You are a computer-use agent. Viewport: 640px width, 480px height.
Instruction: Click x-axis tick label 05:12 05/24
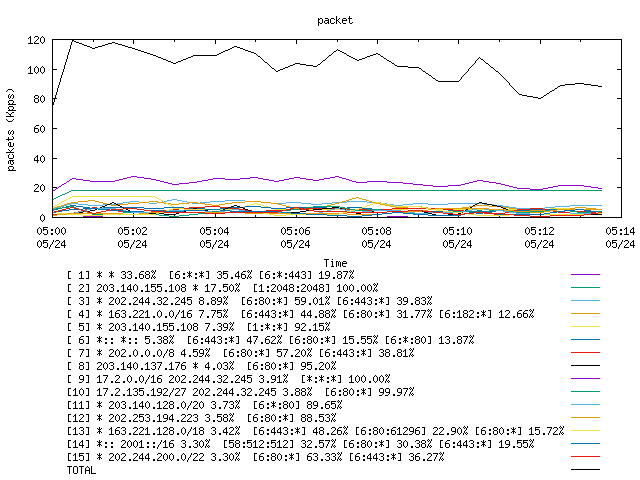pyautogui.click(x=539, y=238)
